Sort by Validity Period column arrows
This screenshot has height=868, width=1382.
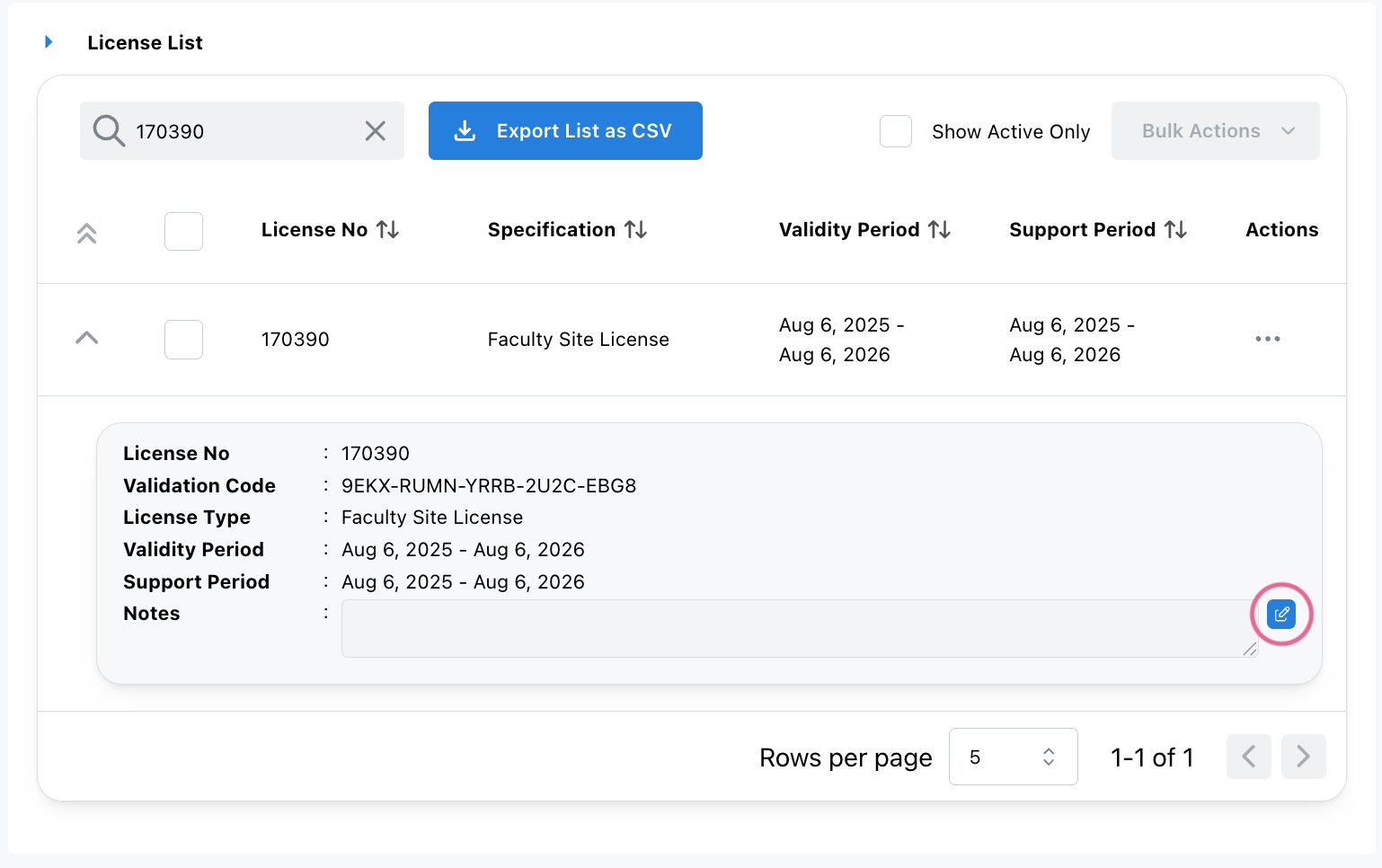[x=940, y=230]
